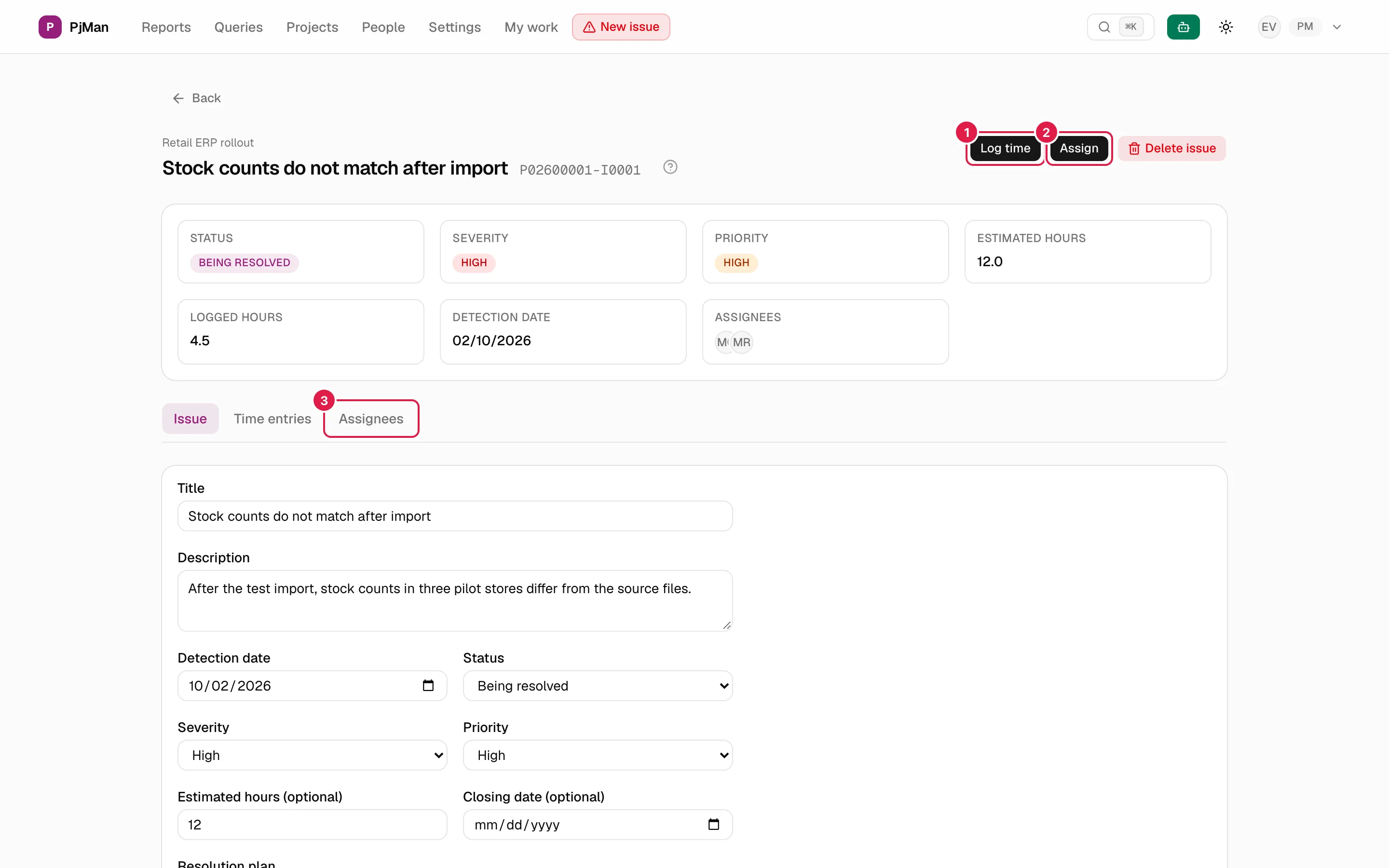Create a New issue from the header
Screen dimensions: 1389x868
[x=620, y=27]
